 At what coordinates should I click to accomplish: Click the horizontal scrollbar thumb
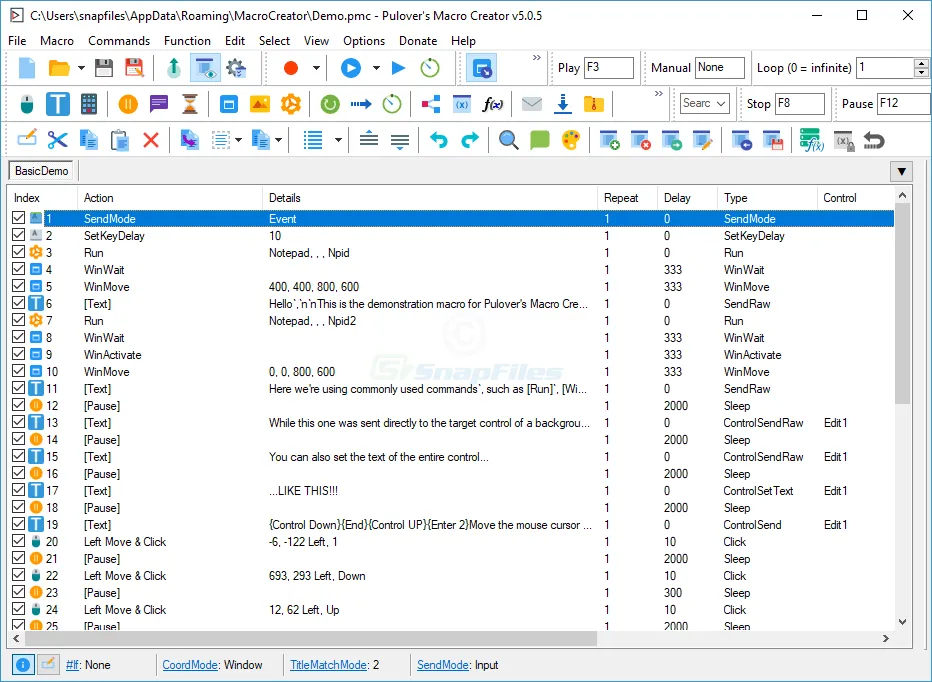click(x=310, y=639)
